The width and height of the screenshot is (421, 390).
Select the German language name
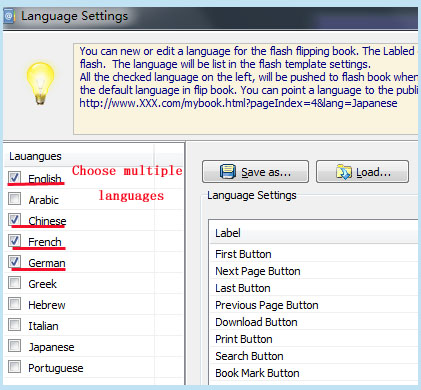(47, 263)
